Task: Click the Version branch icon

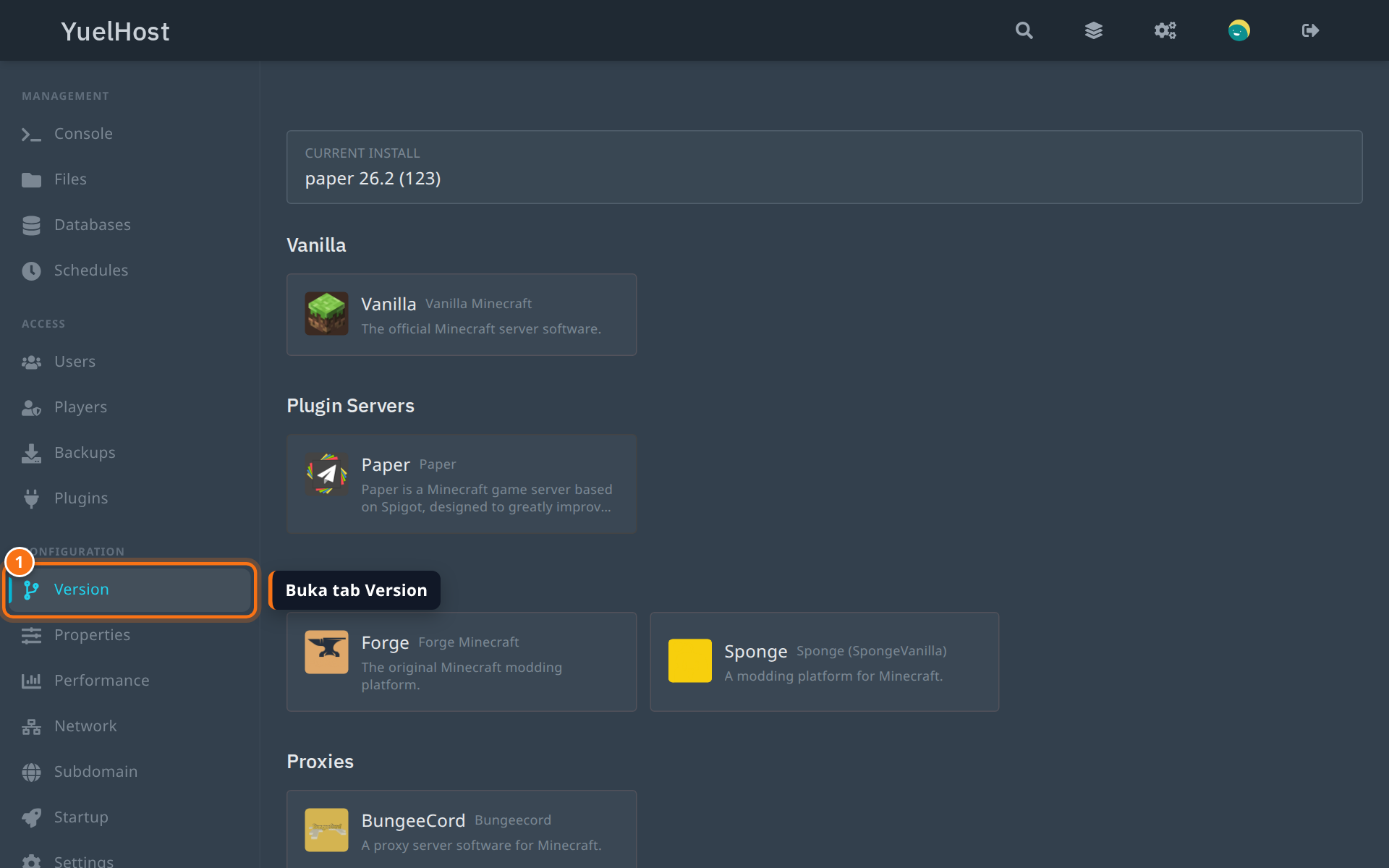Action: [x=31, y=590]
